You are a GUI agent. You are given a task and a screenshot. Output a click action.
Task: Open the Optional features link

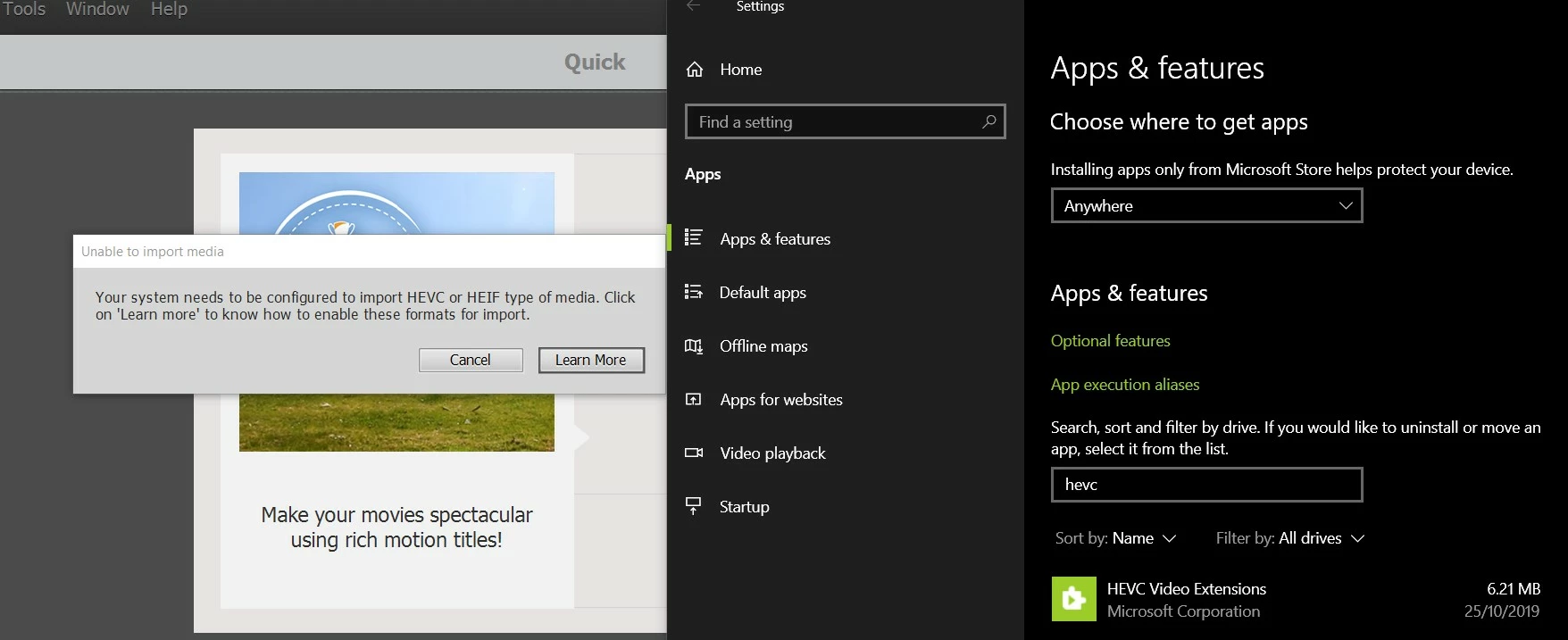[x=1110, y=341]
